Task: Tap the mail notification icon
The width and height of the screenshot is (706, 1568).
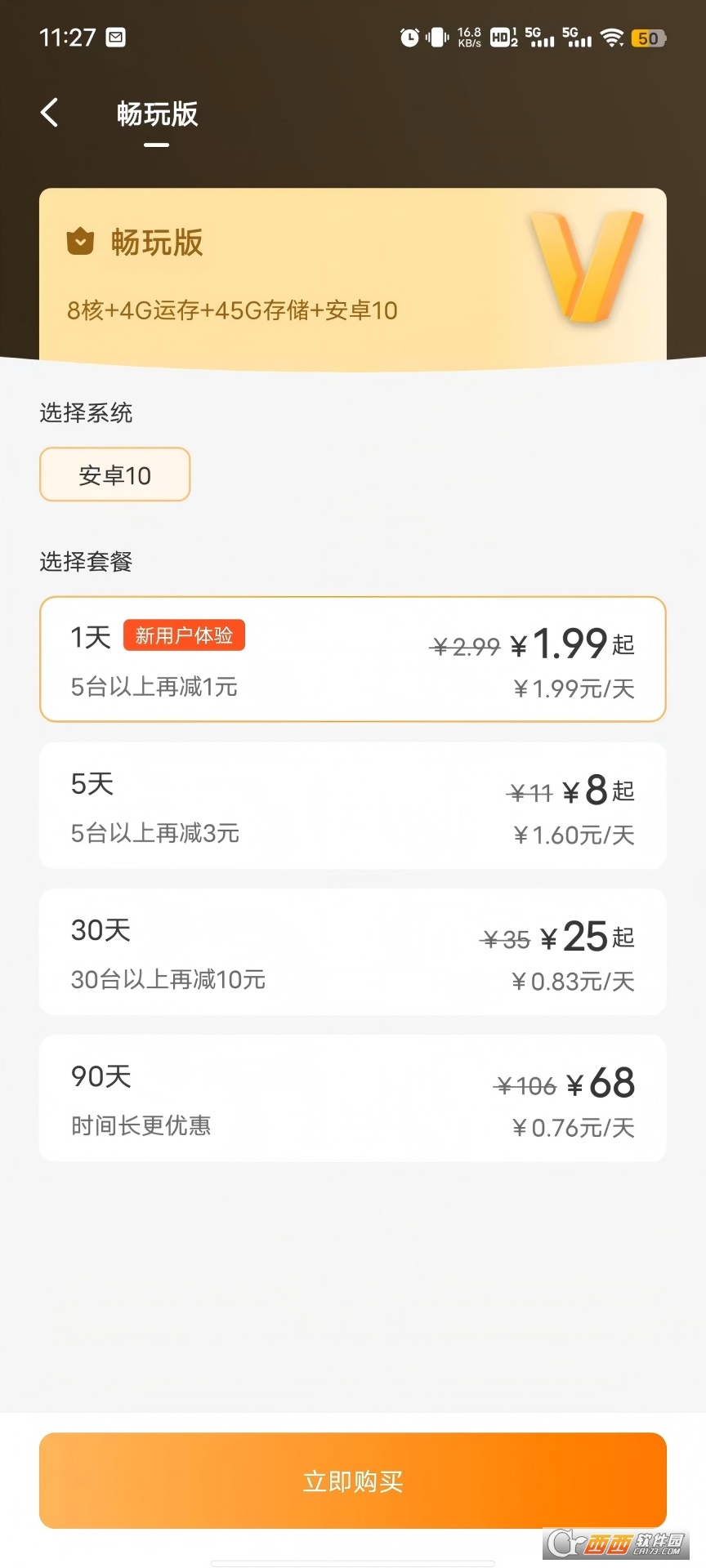Action: [116, 38]
